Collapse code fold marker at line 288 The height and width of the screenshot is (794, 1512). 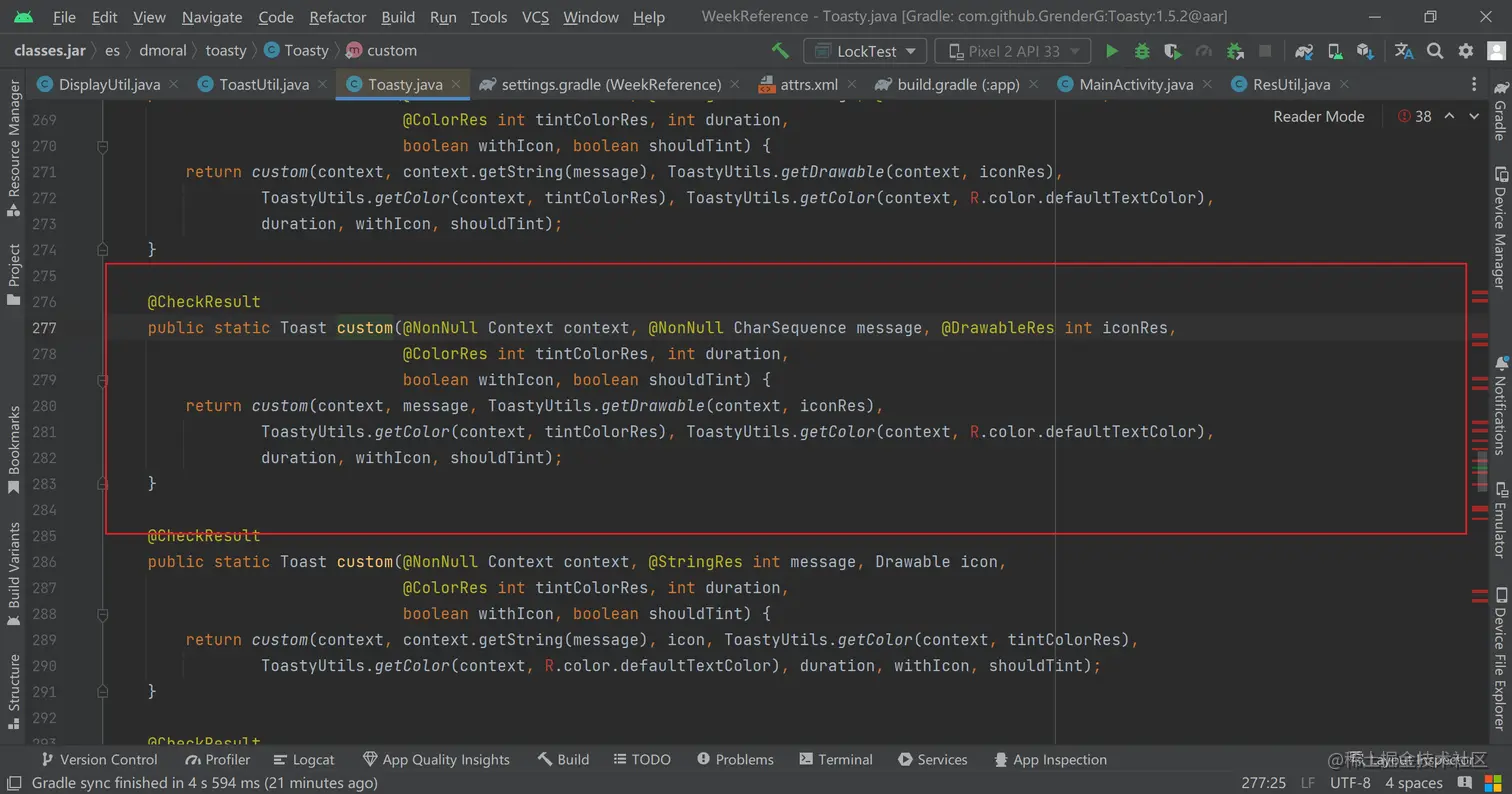point(102,614)
